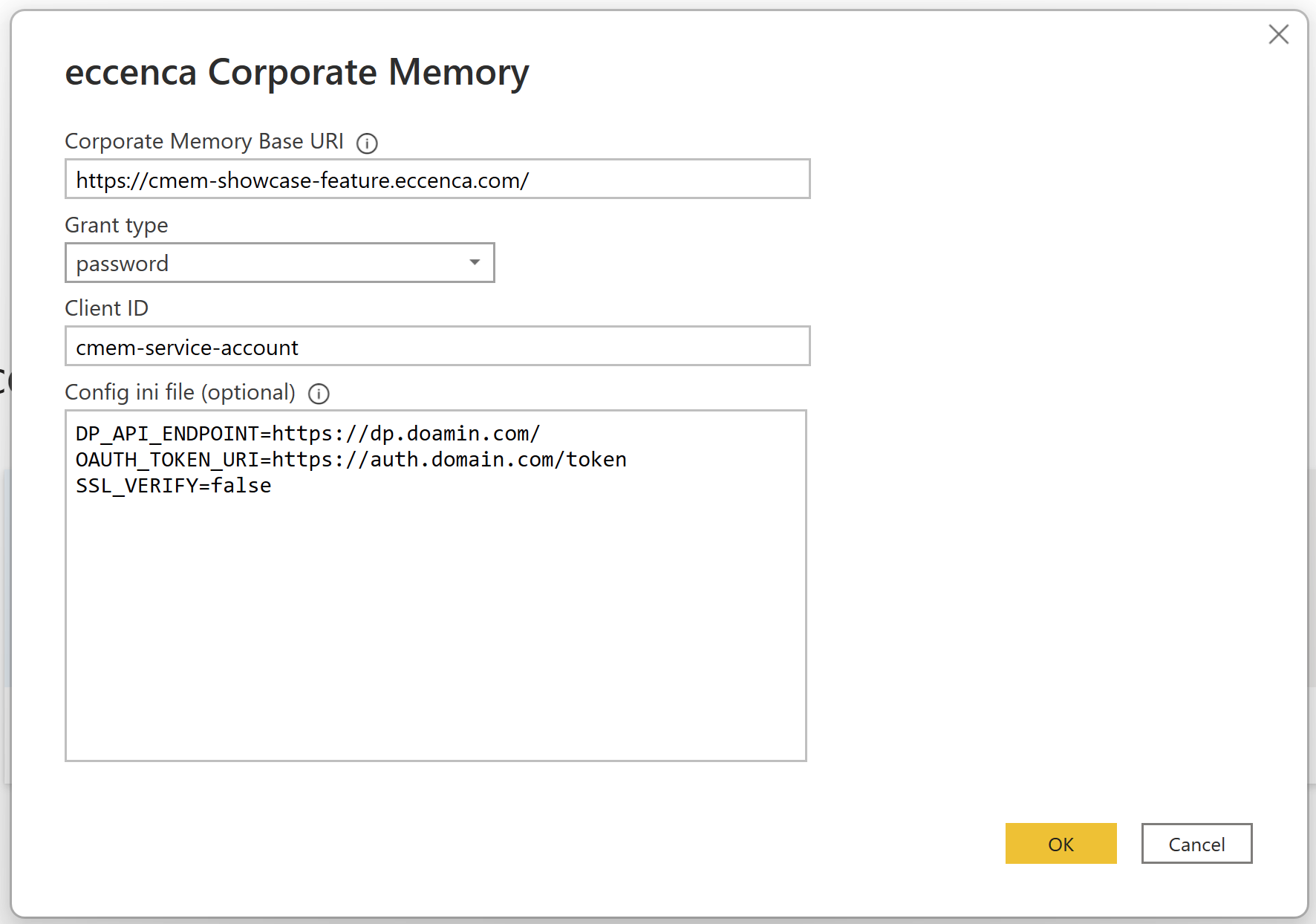Click the OAUTH_TOKEN_URI line in config box
Image resolution: width=1316 pixels, height=924 pixels.
(x=351, y=460)
